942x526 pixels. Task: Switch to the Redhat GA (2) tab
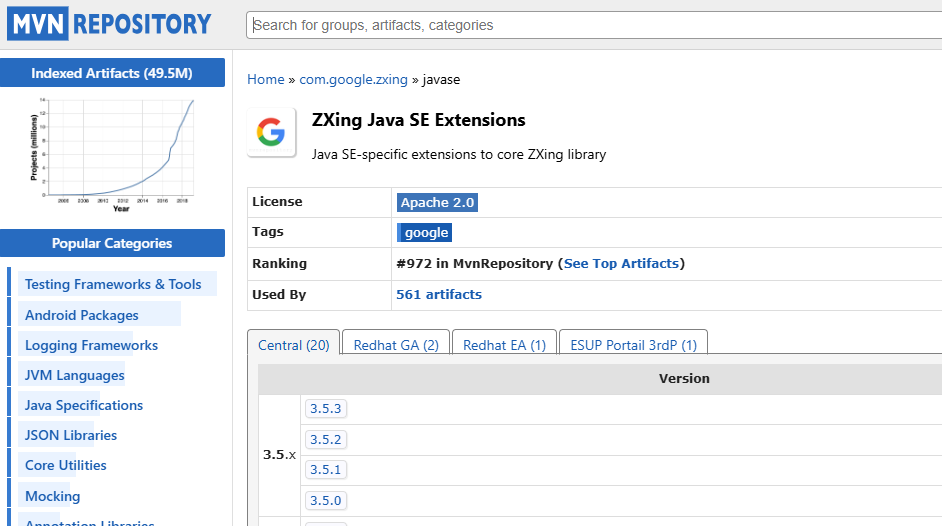[x=396, y=345]
